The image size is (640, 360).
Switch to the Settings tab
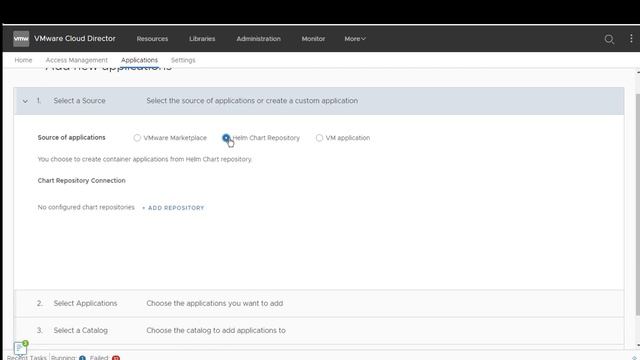pos(183,60)
